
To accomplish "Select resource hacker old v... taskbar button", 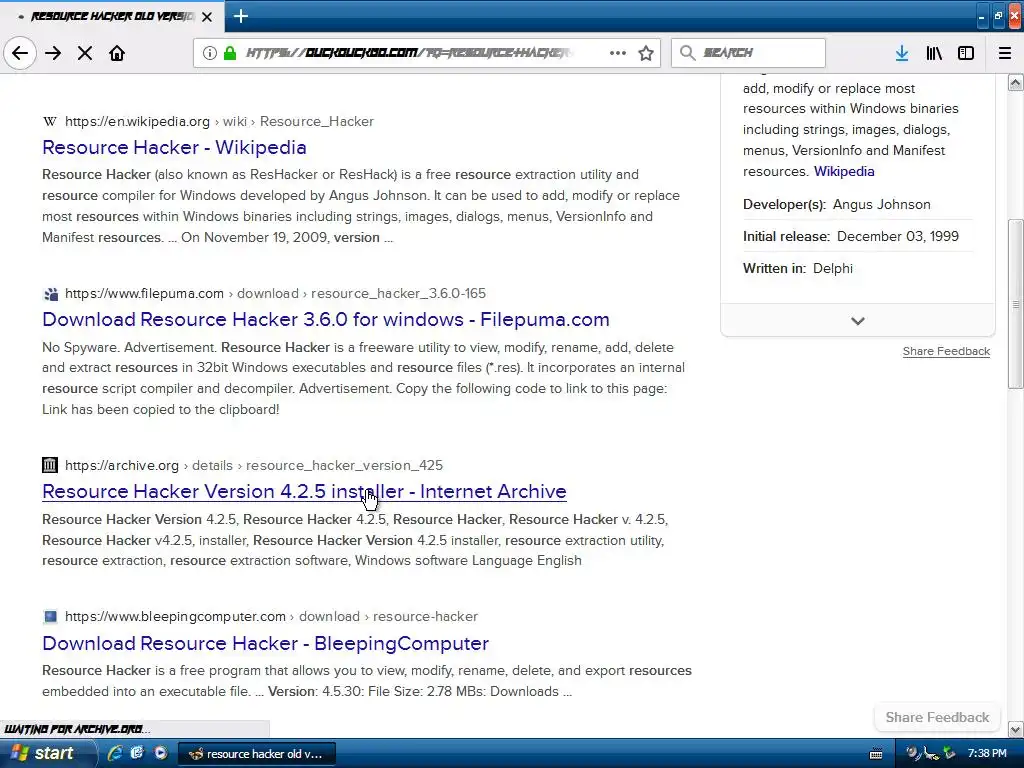I will coord(257,754).
